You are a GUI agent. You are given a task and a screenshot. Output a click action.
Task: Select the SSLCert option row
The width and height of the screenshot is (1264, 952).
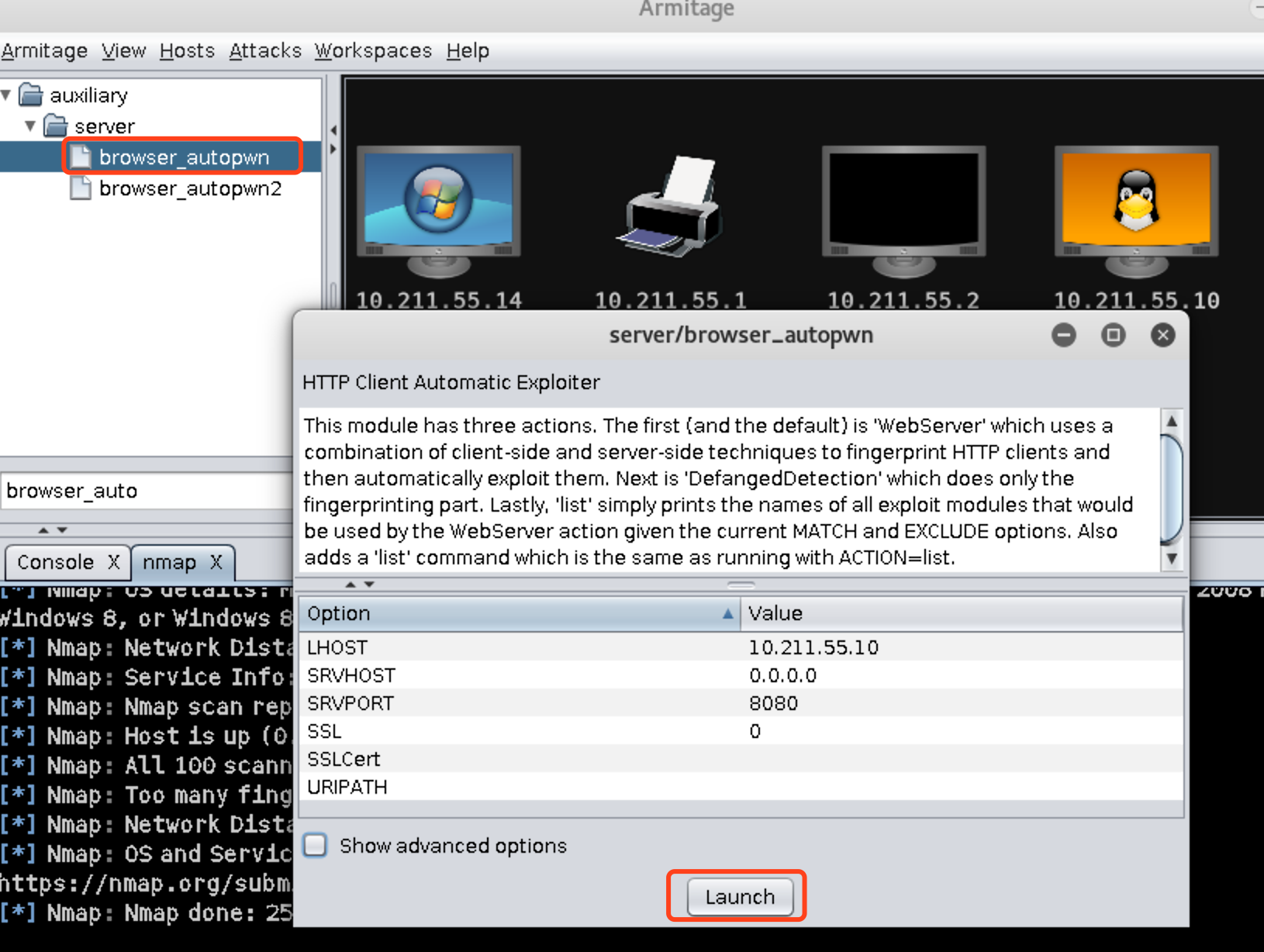click(x=741, y=759)
